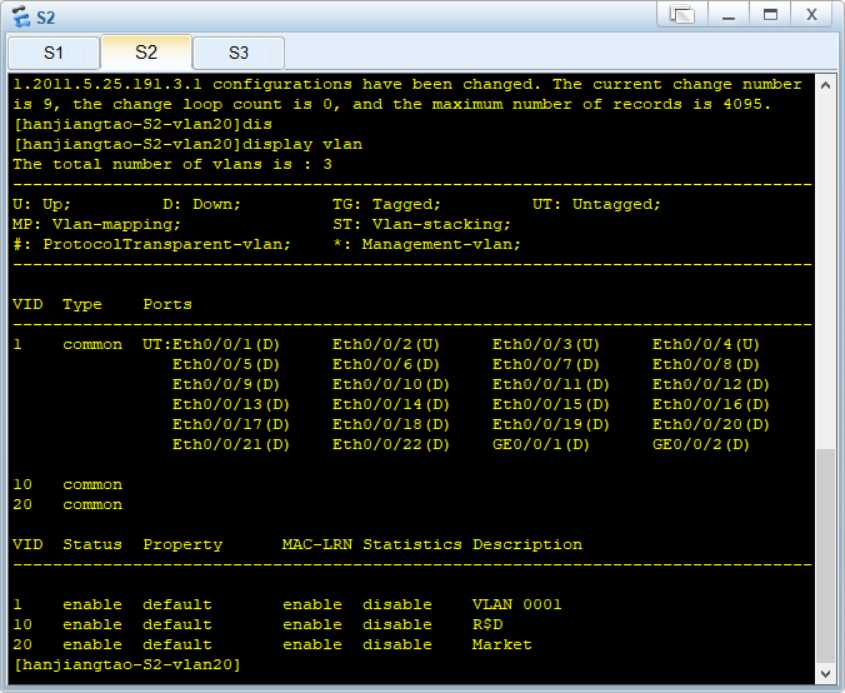Click description 'VLAN 0001'

point(517,605)
